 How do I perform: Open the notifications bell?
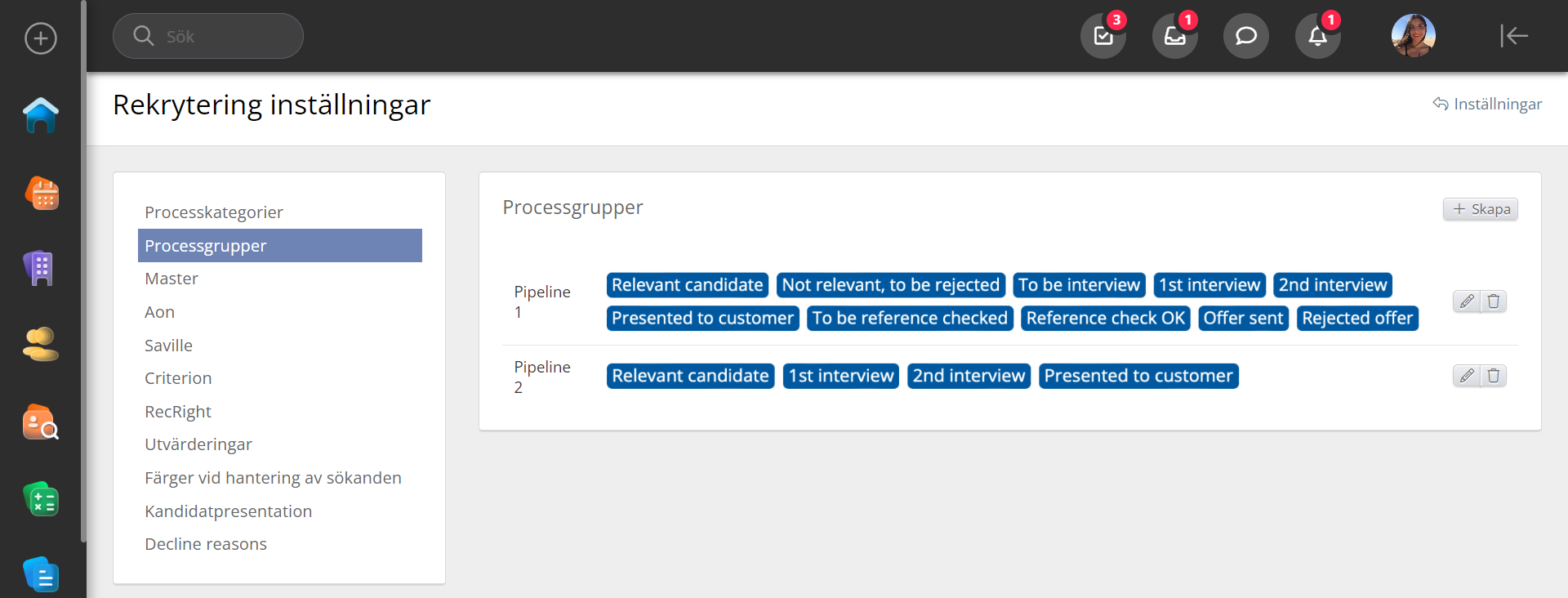(1317, 36)
